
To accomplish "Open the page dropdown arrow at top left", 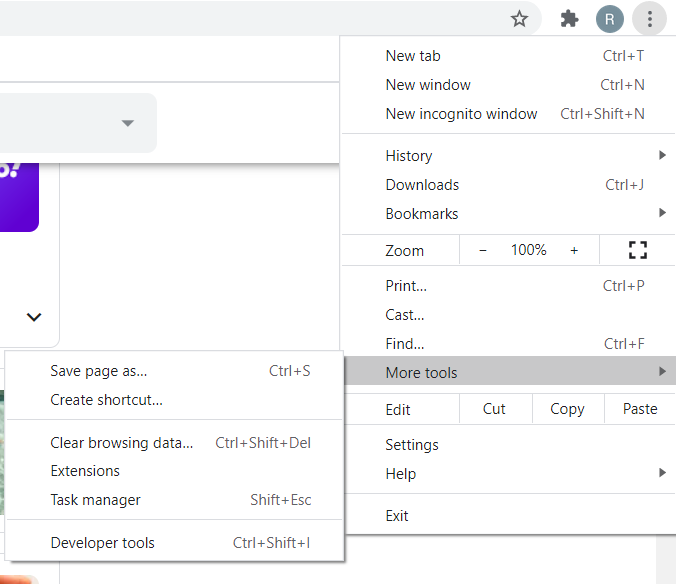I will point(127,123).
